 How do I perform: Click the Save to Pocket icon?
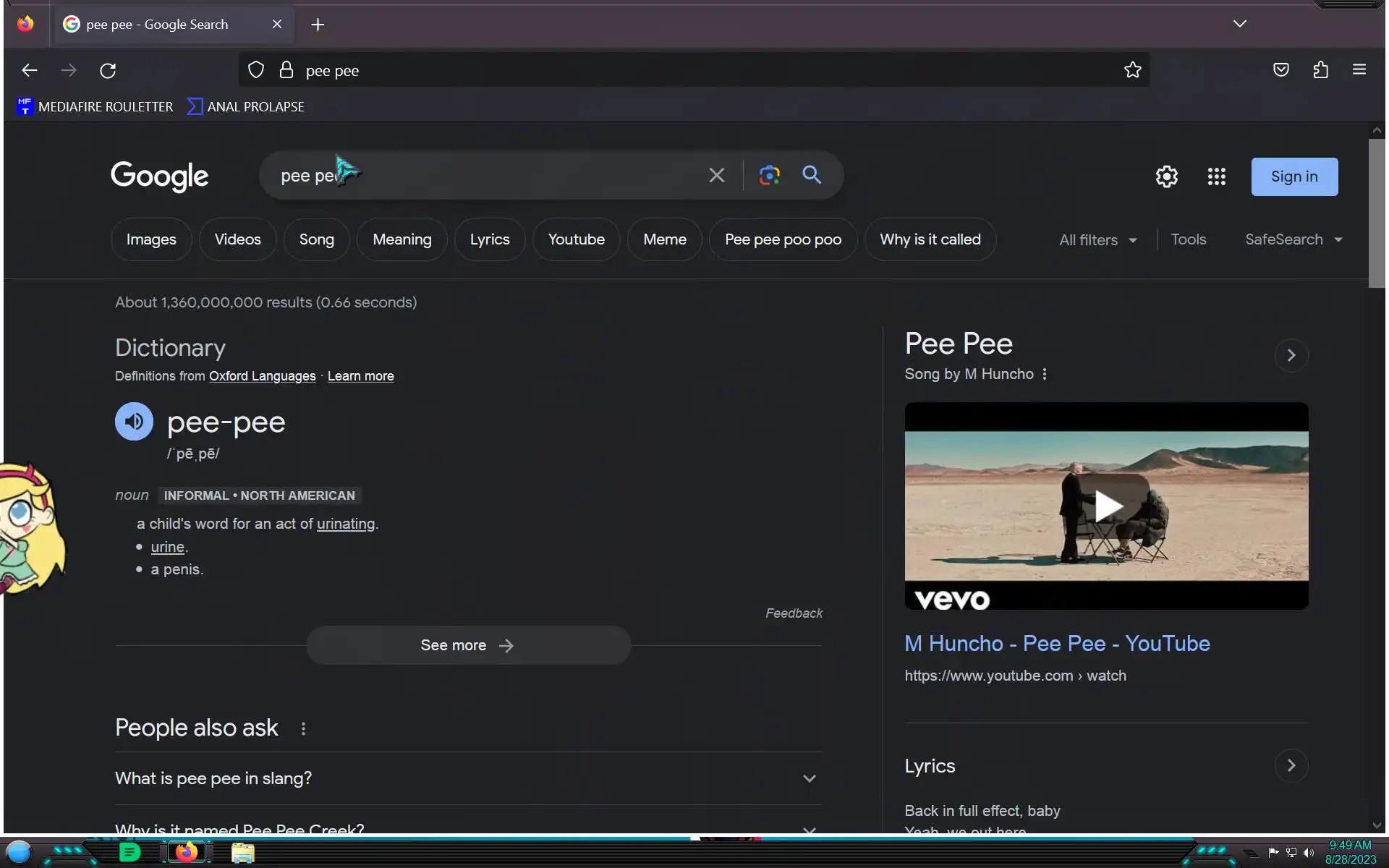[x=1280, y=70]
